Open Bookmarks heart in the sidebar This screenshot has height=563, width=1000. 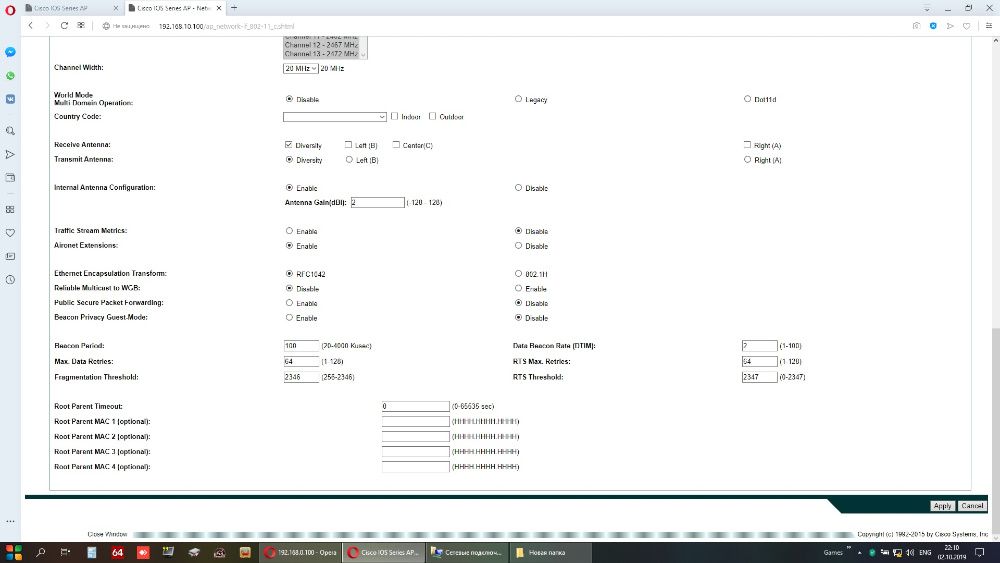click(10, 233)
